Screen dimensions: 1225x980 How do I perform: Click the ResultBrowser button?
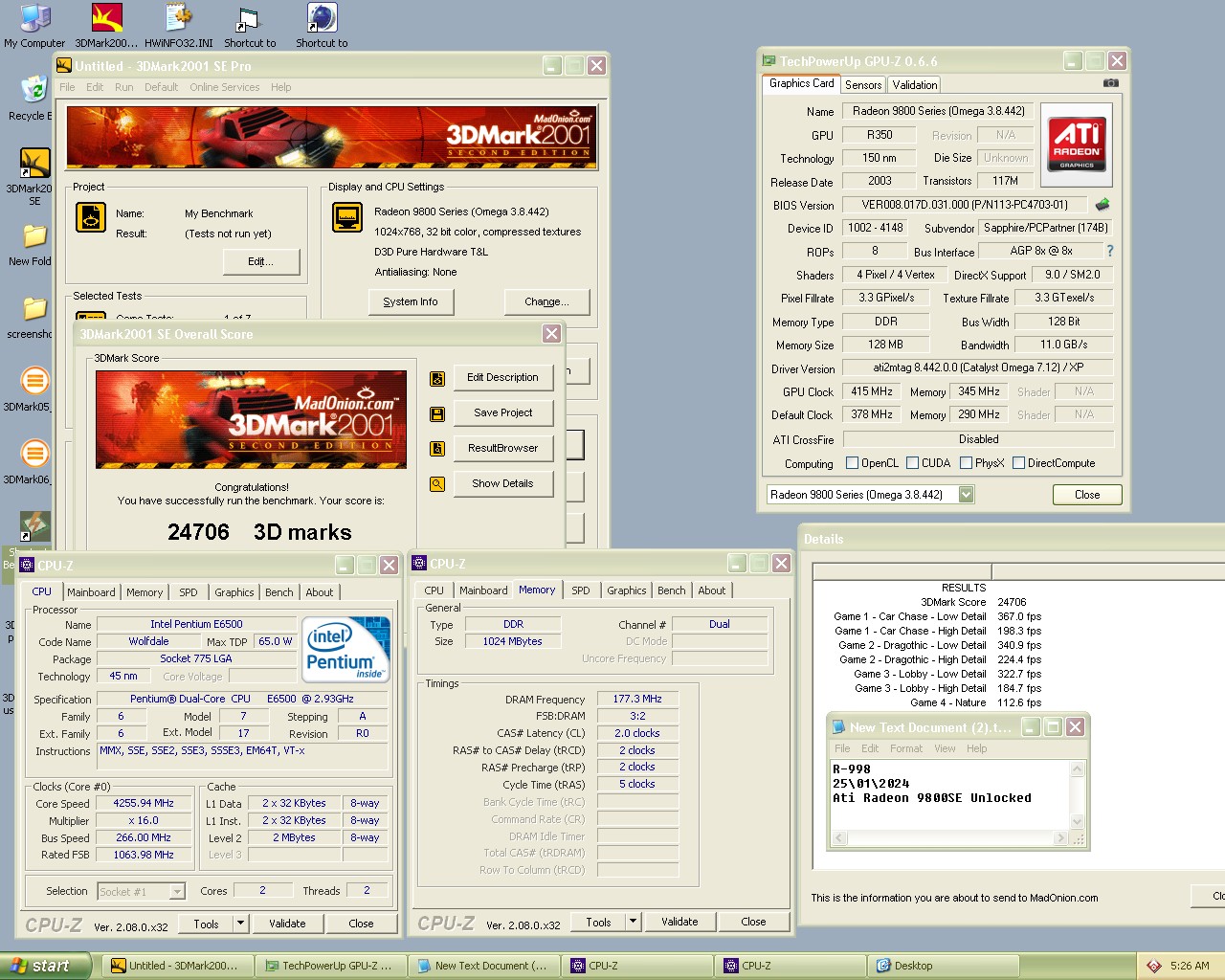pos(502,449)
